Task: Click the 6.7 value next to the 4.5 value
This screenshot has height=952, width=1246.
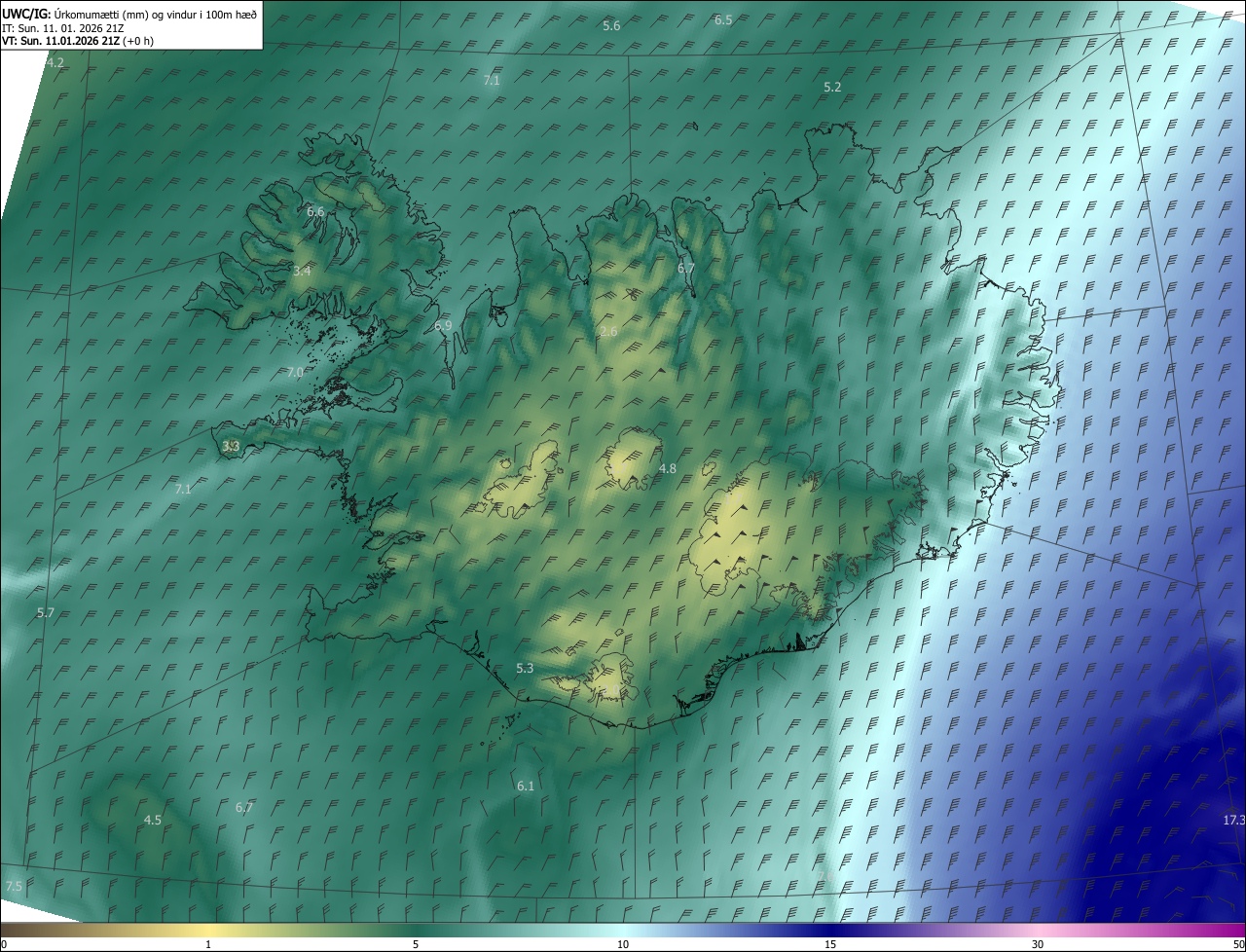Action: [x=244, y=808]
